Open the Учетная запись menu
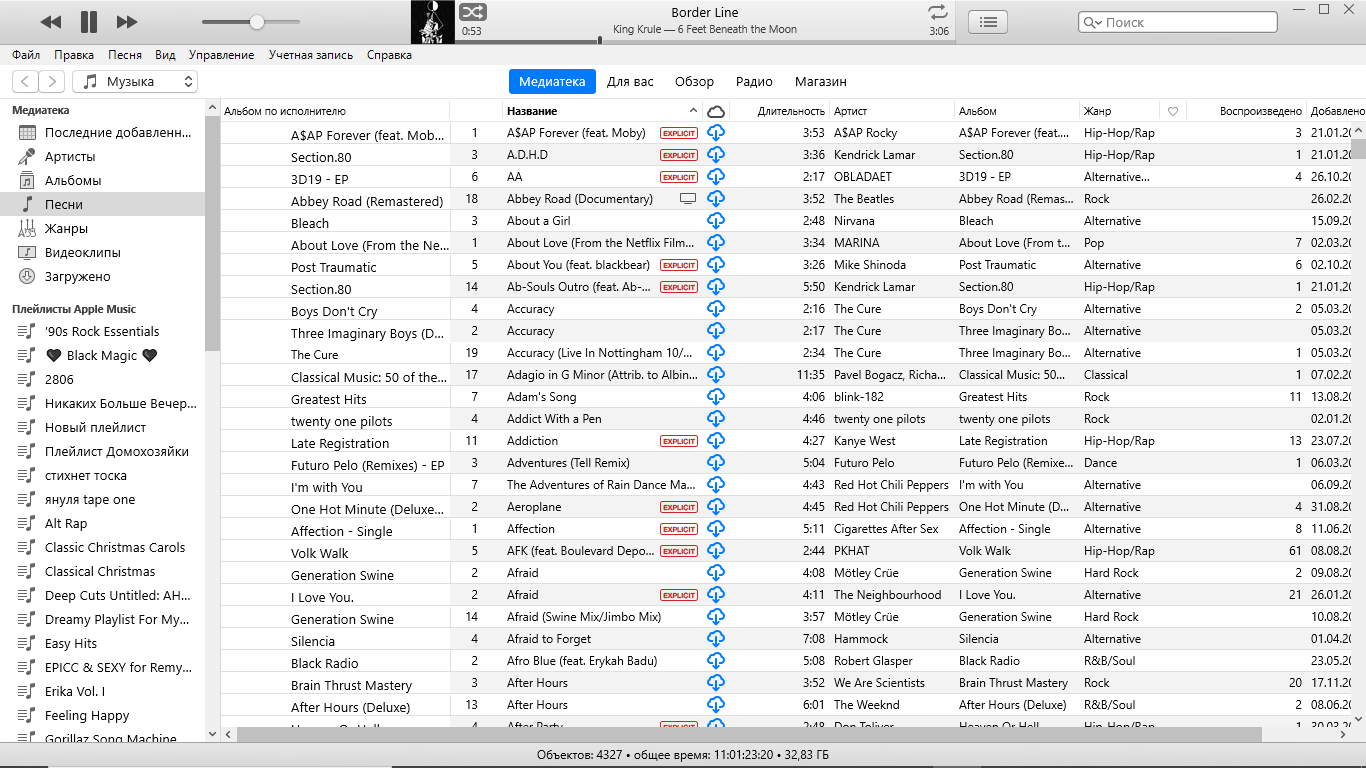 pos(310,55)
